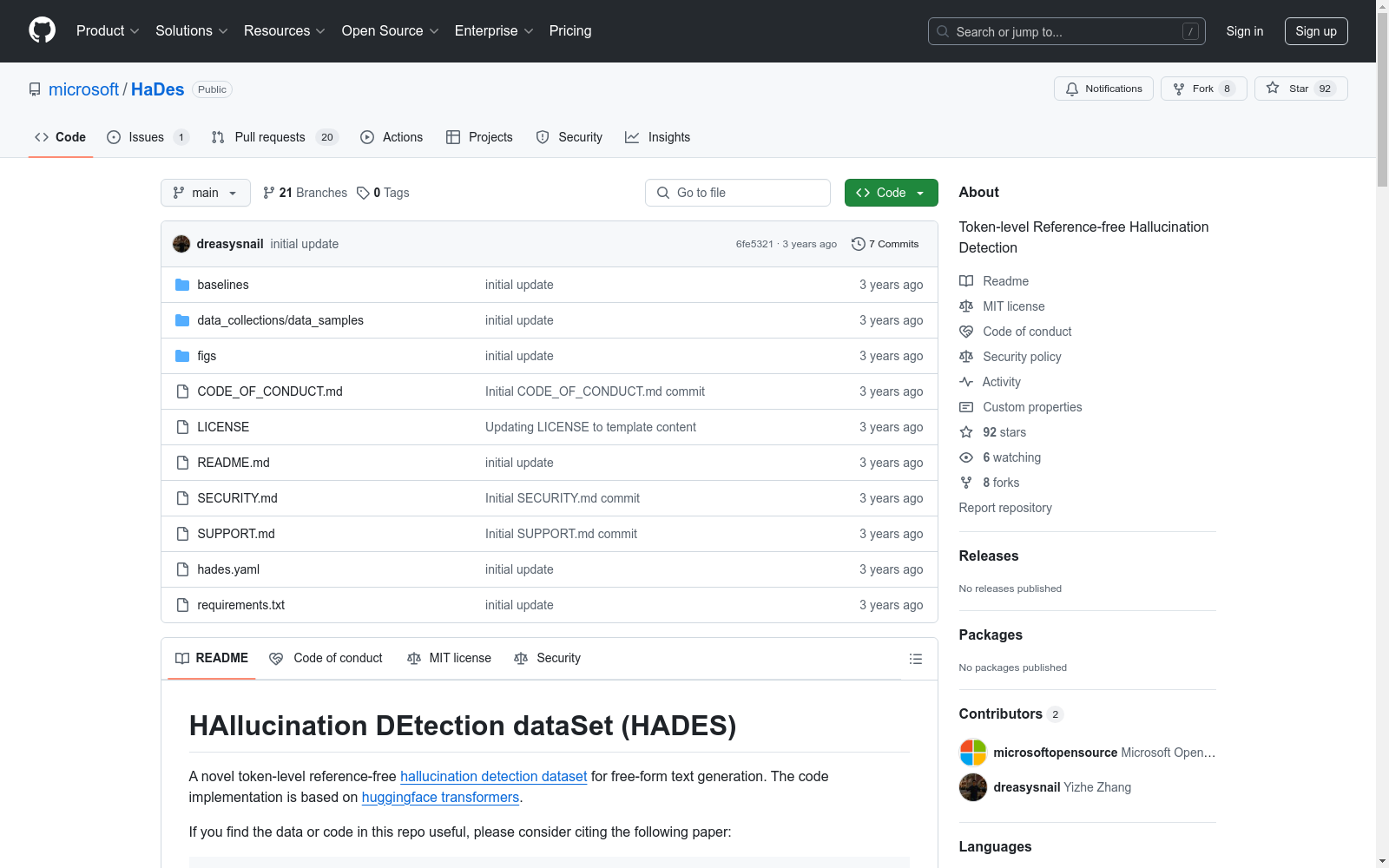Open the Enterprise dropdown

click(494, 30)
